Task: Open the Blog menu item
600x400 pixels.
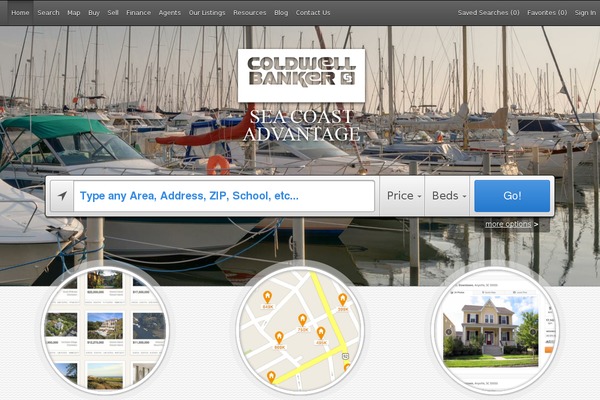Action: point(281,13)
